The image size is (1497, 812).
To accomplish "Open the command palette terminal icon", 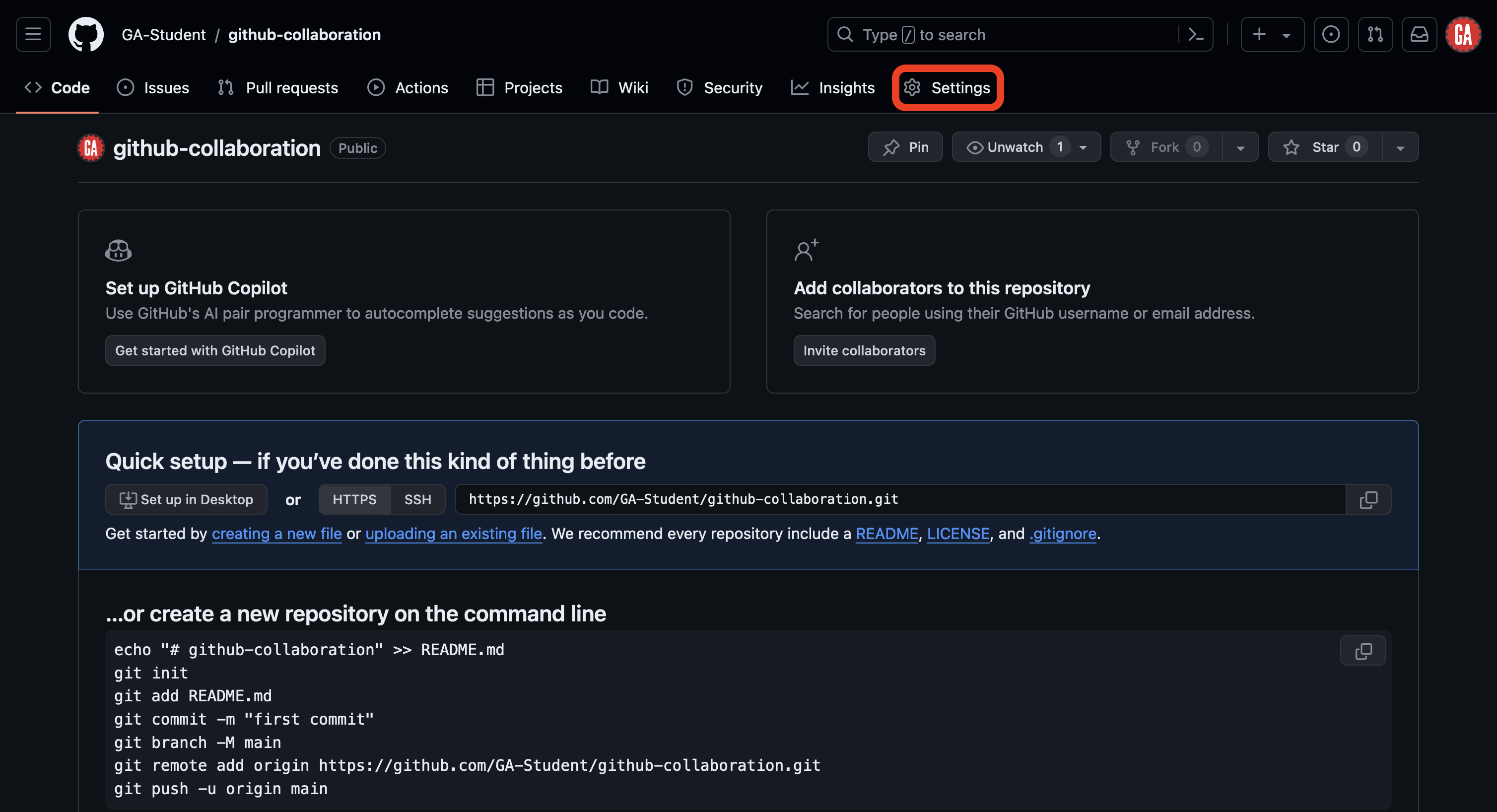I will pyautogui.click(x=1197, y=34).
